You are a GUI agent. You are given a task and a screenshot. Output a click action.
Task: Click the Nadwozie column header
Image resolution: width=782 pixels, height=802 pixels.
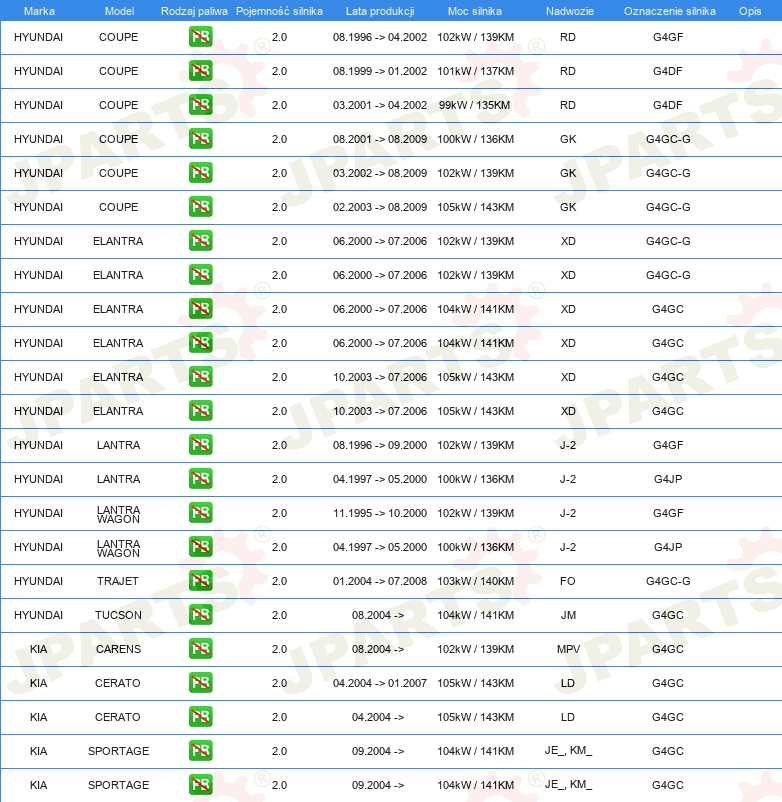tap(570, 11)
